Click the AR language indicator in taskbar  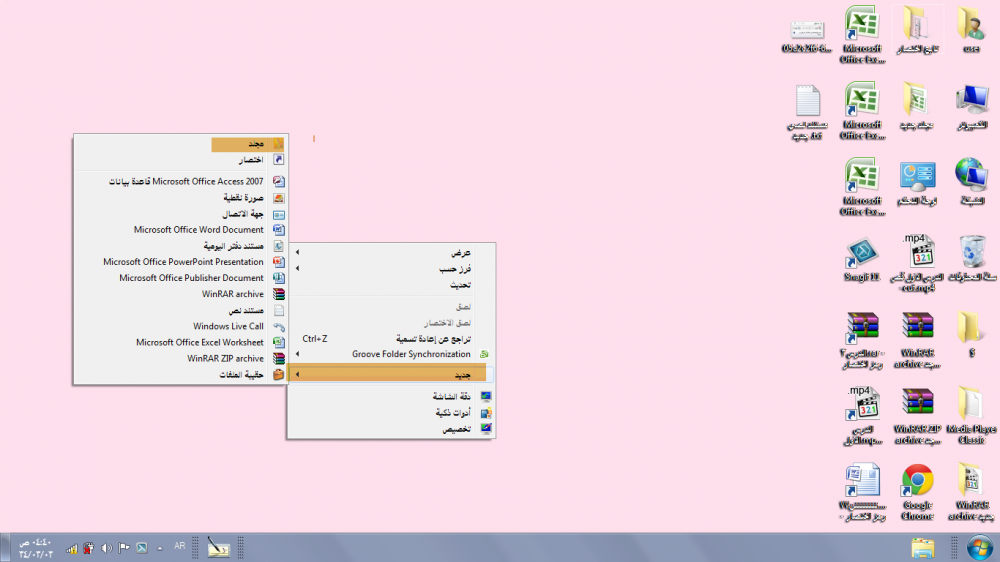pos(180,547)
